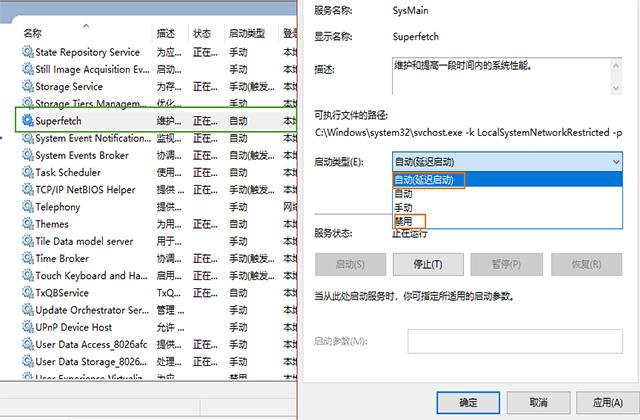Click the 应用(A) button
This screenshot has height=420, width=640.
coord(608,402)
